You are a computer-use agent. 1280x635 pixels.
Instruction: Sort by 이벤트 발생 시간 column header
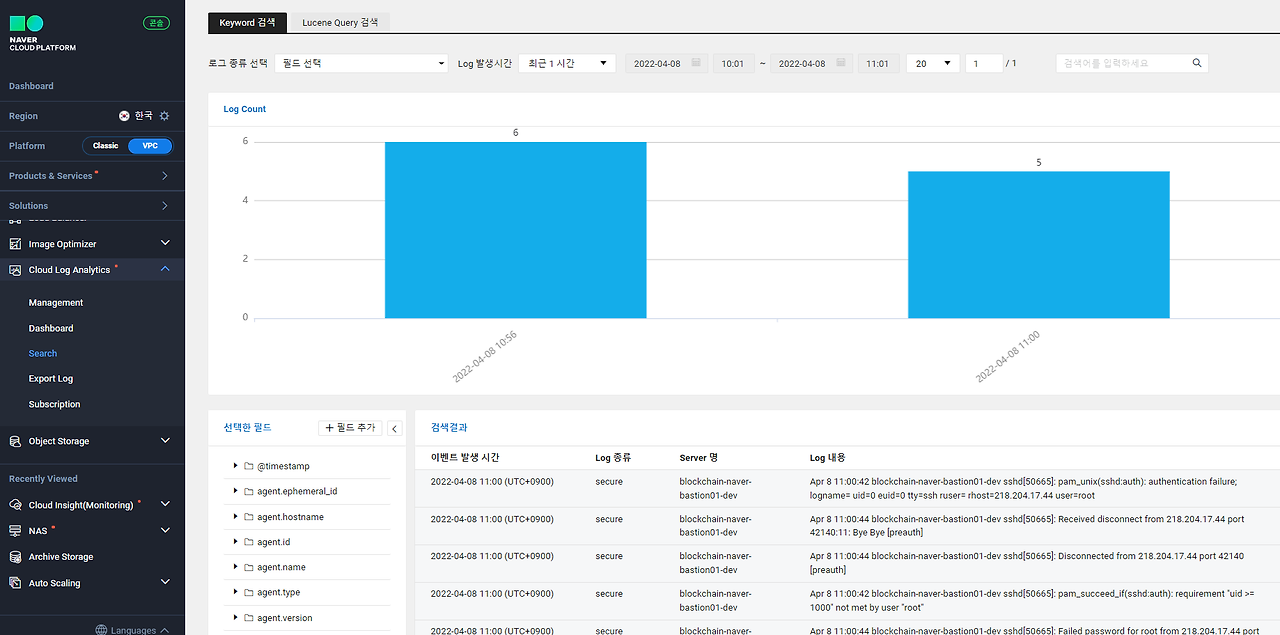pyautogui.click(x=465, y=458)
